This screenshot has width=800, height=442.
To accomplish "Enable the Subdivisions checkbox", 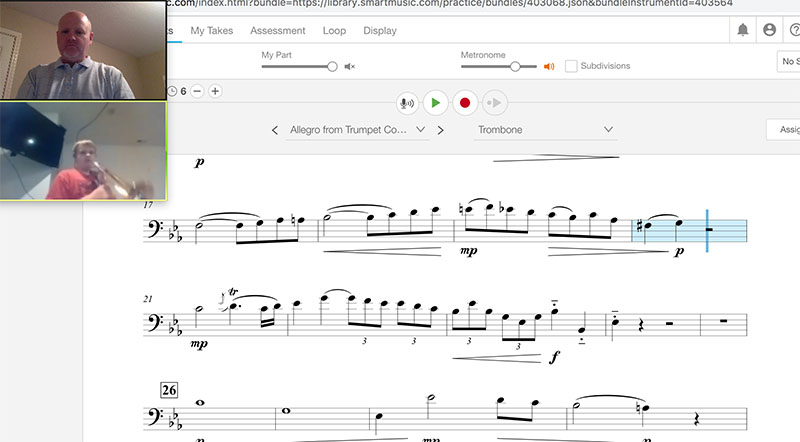I will [x=571, y=66].
